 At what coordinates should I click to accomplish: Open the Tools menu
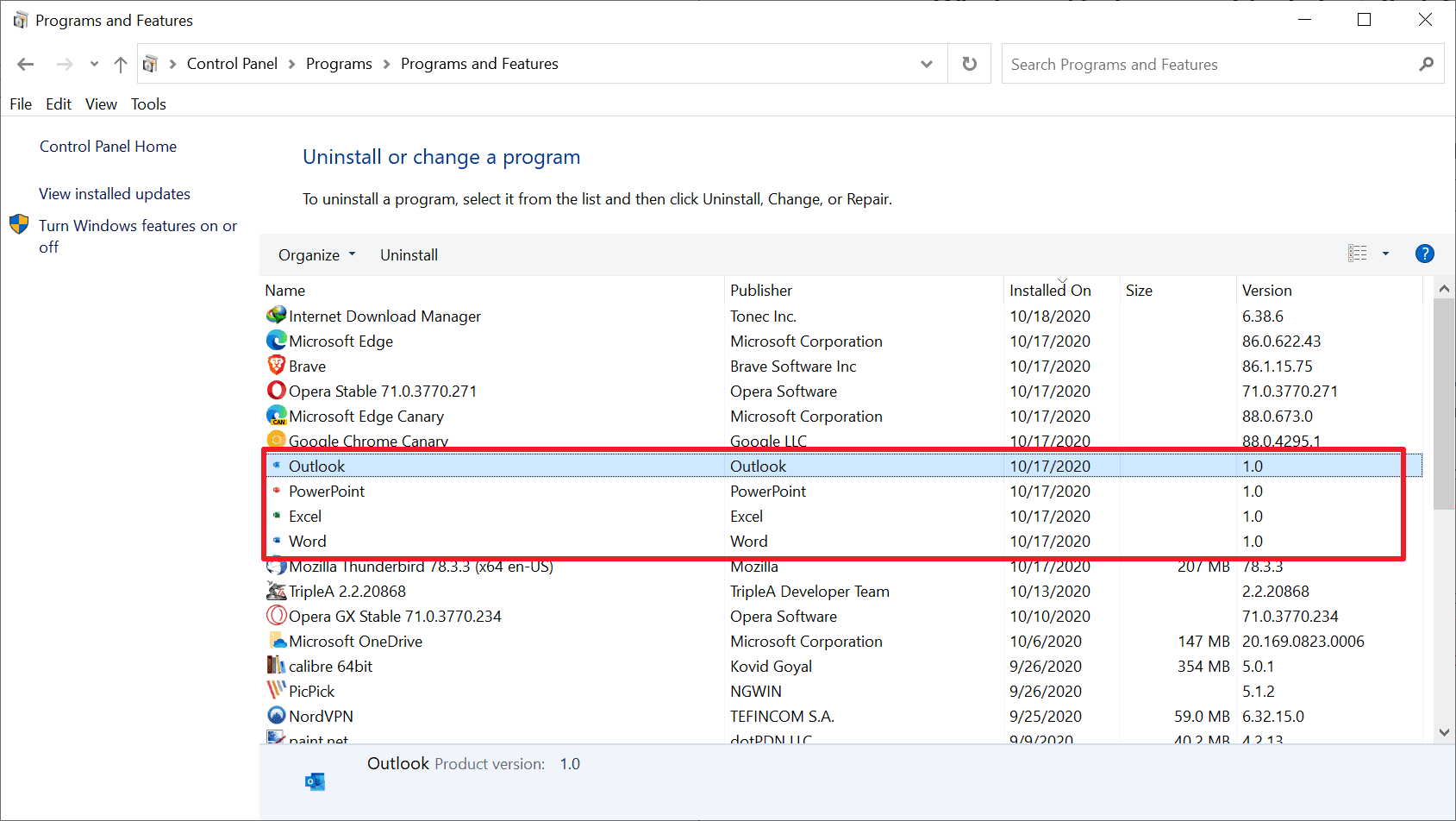click(148, 104)
